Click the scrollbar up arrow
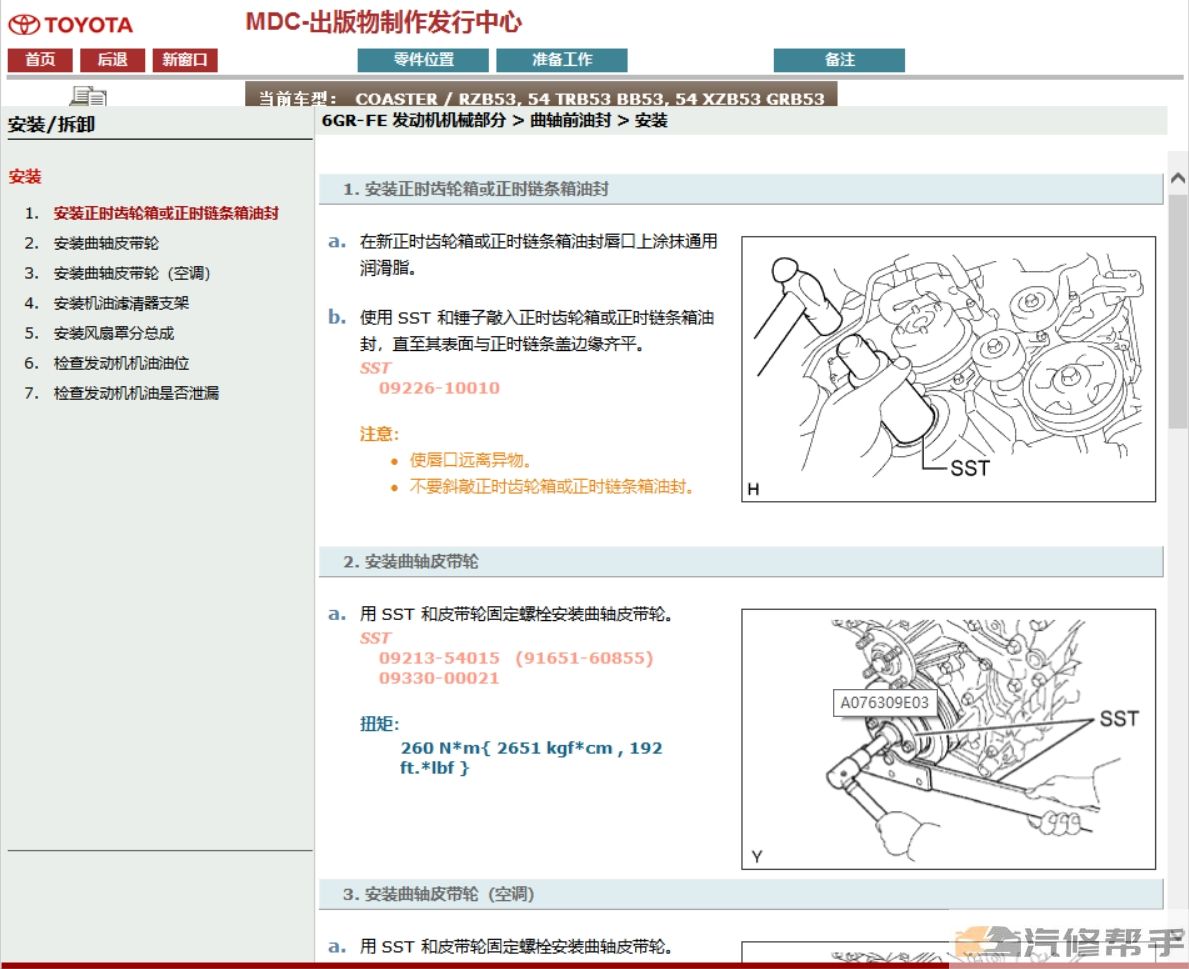Viewport: 1189px width, 969px height. pos(1178,179)
